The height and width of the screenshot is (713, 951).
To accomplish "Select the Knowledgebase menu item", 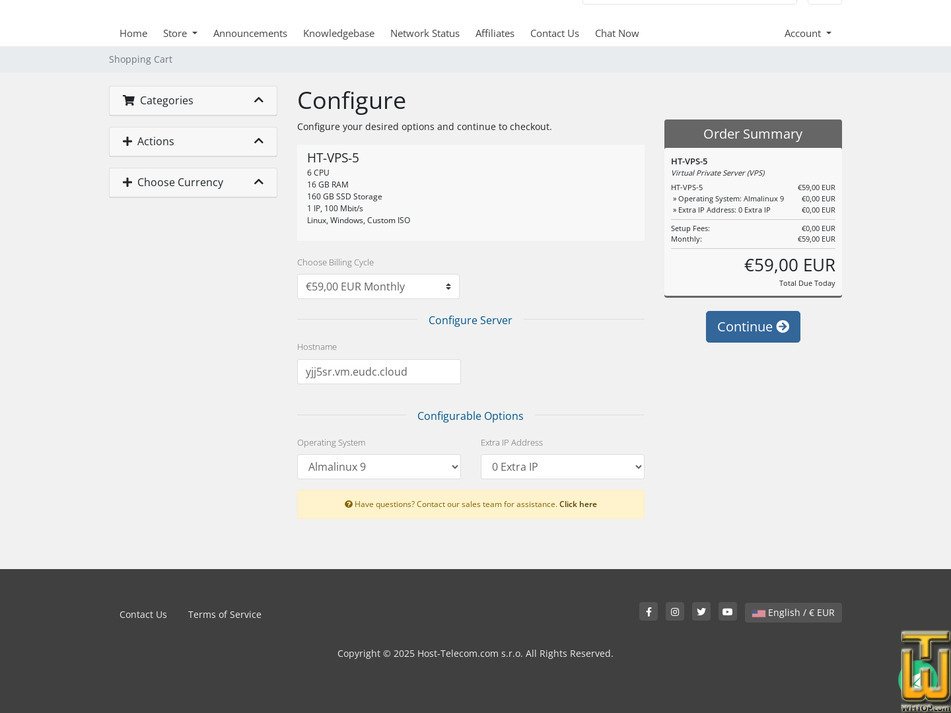I will point(338,33).
